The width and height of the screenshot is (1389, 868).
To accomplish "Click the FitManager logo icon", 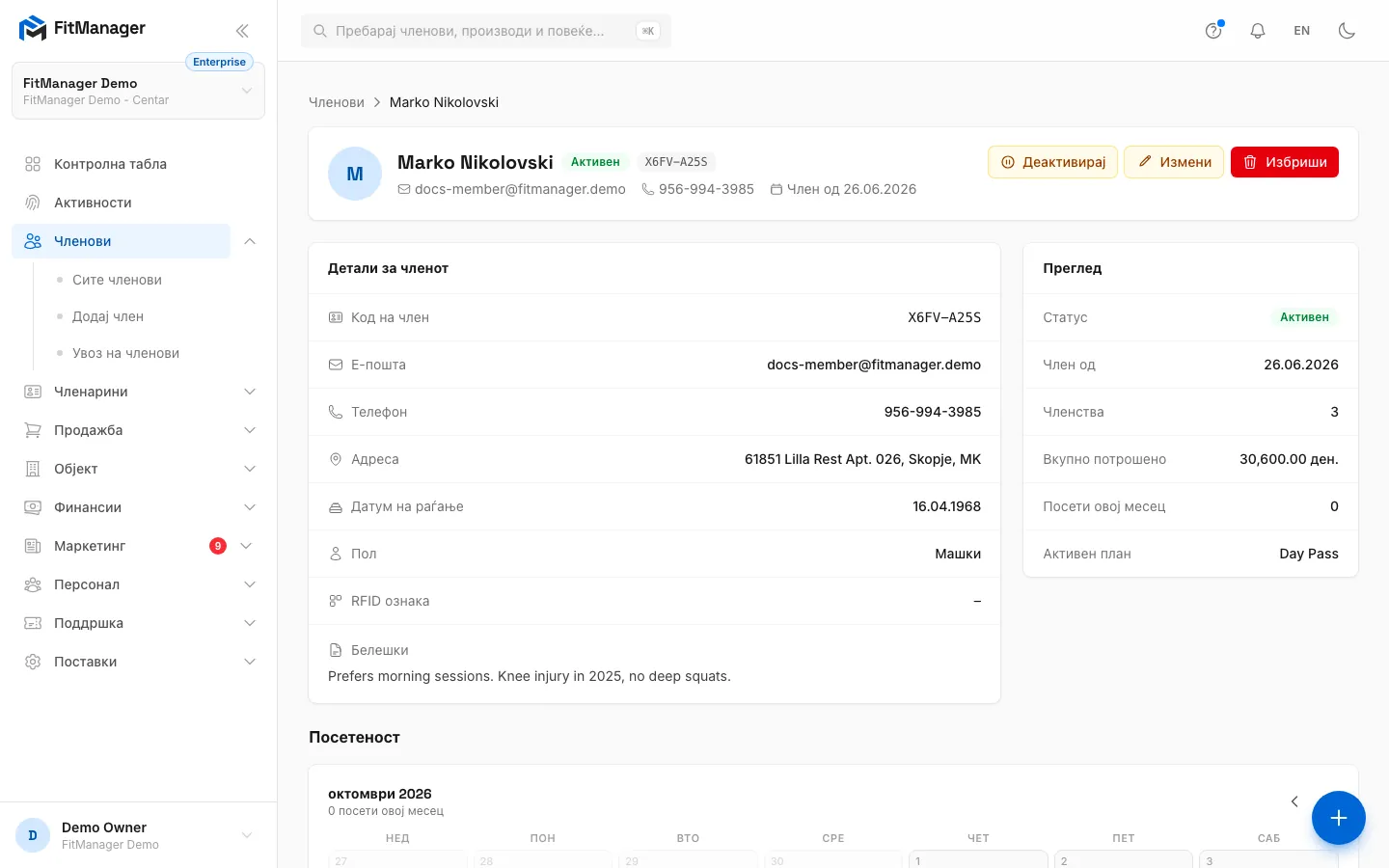I will pyautogui.click(x=33, y=29).
